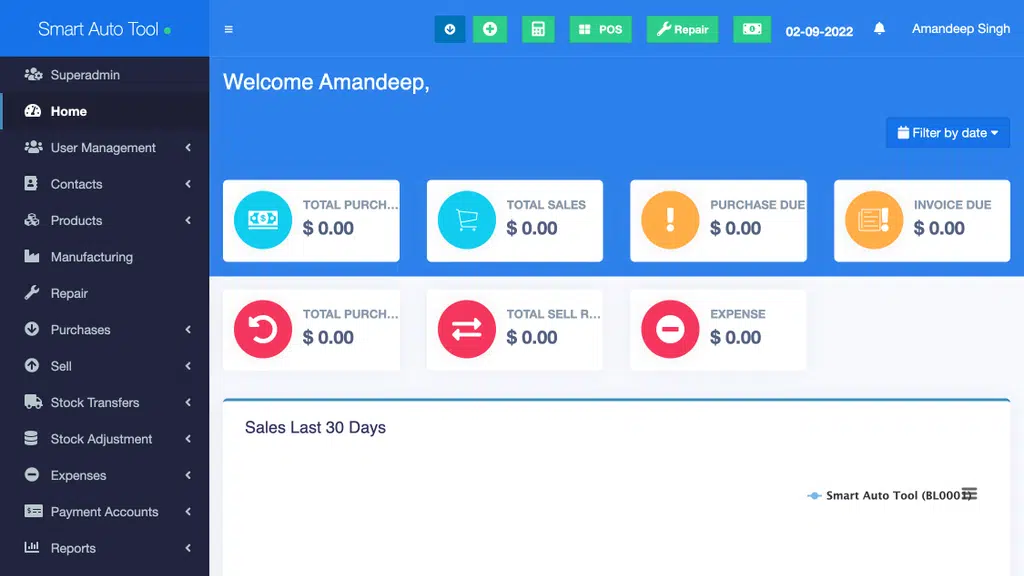Click Expense minus circle card icon
Image resolution: width=1024 pixels, height=576 pixels.
(670, 329)
